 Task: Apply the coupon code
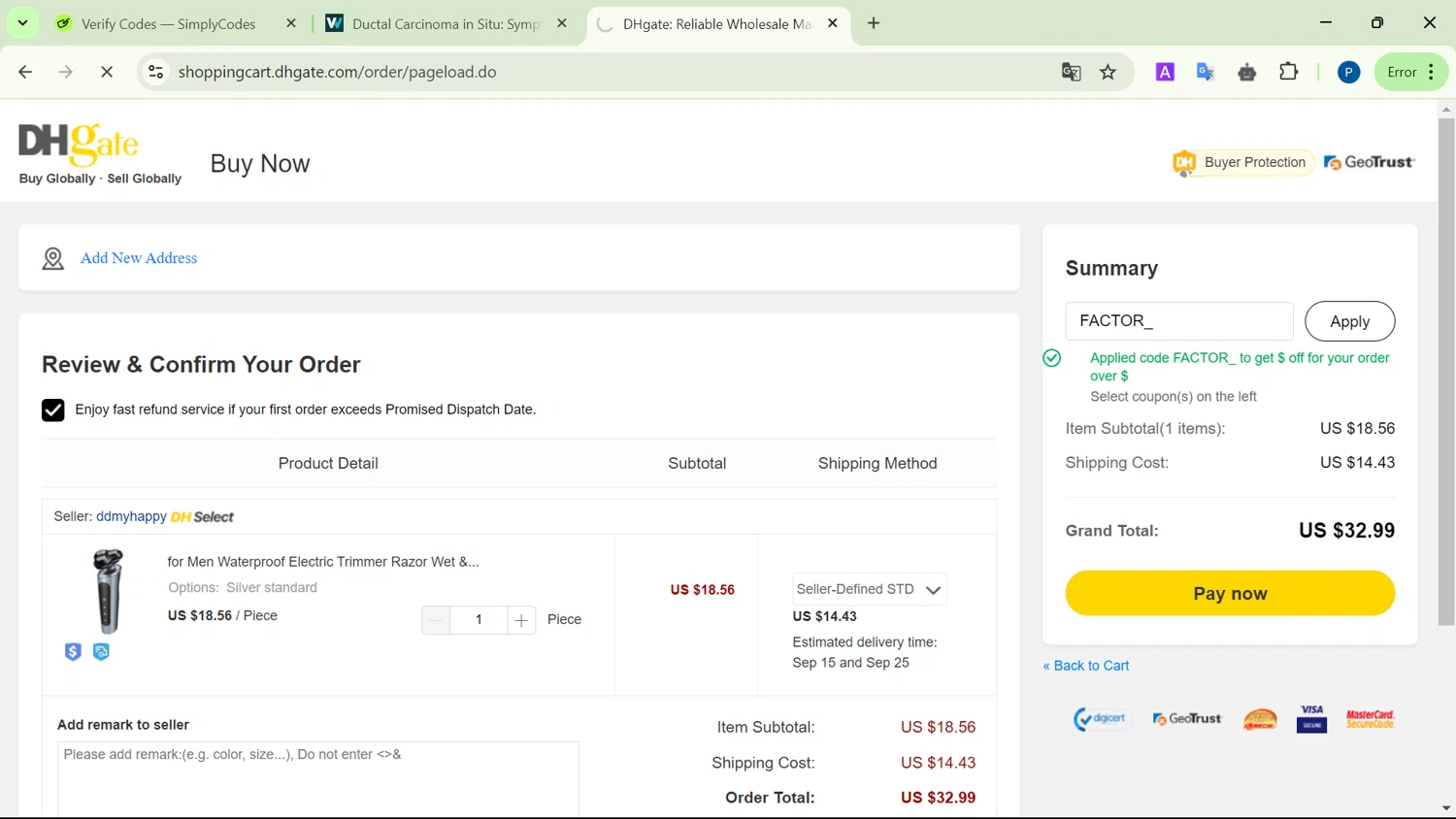tap(1349, 321)
